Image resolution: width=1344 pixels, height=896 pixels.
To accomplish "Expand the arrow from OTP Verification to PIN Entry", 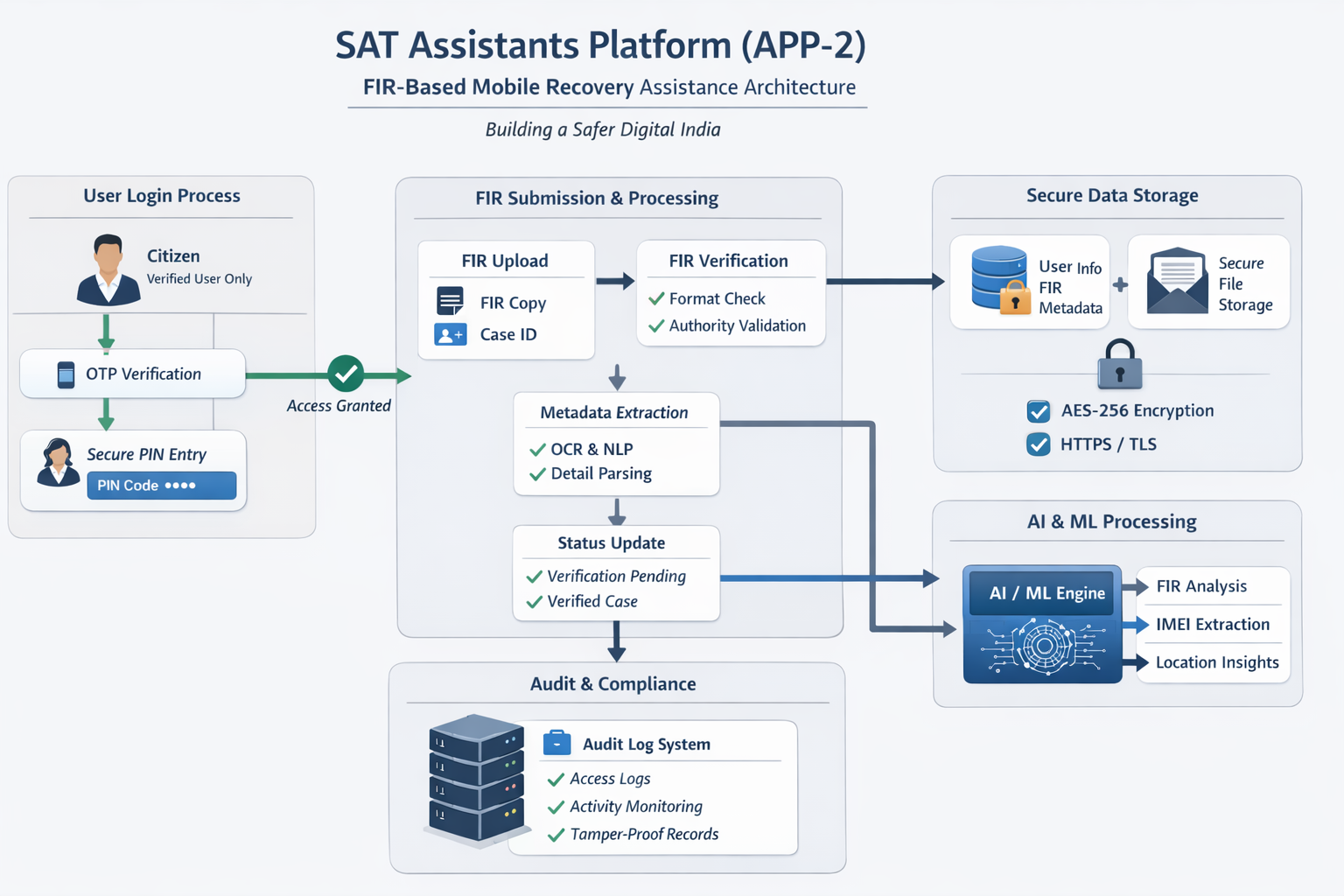I will coord(105,412).
